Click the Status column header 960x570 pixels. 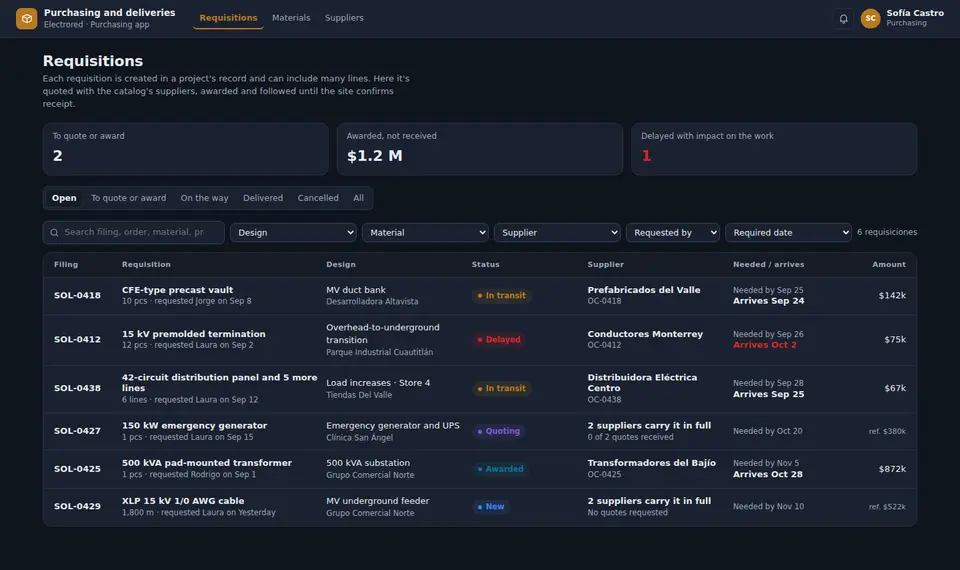point(486,264)
